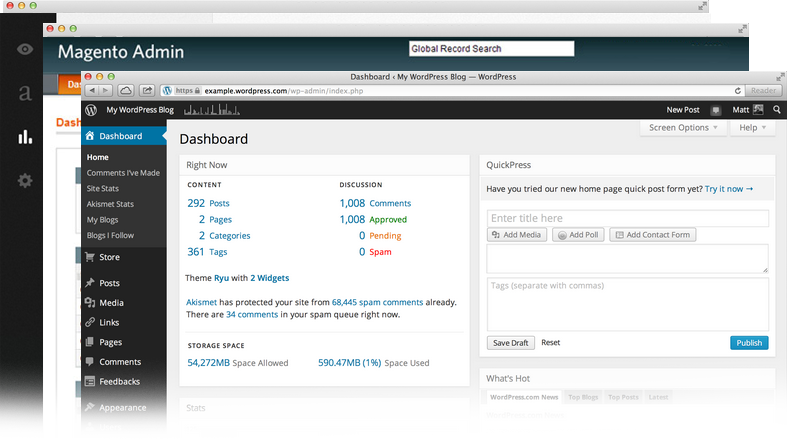The width and height of the screenshot is (787, 439).
Task: Click the Posts pin icon in the sidebar
Action: (x=90, y=282)
